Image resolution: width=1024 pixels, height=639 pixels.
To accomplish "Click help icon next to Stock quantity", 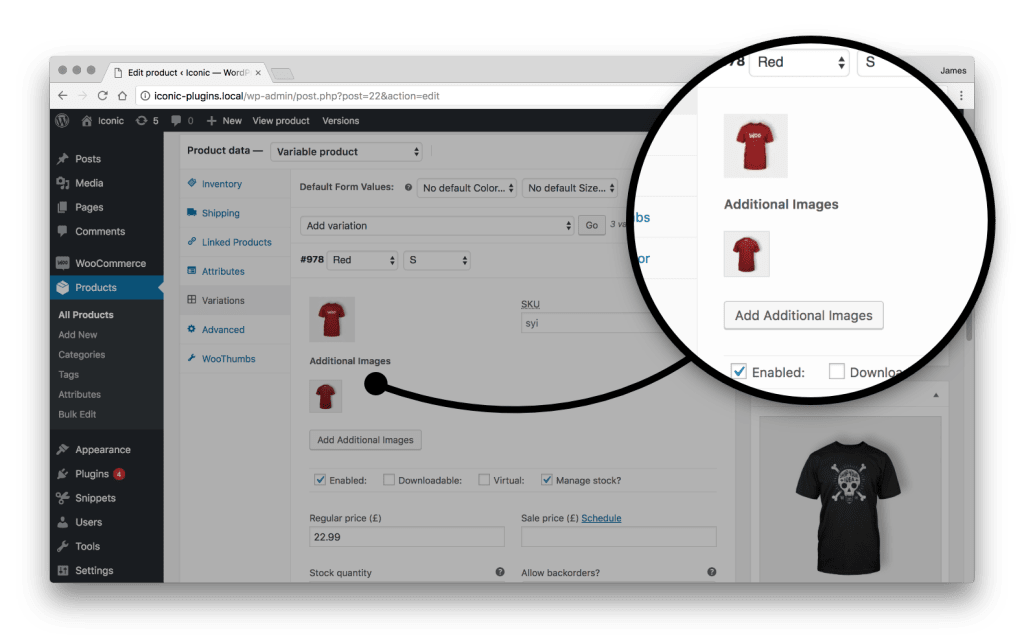I will (500, 572).
